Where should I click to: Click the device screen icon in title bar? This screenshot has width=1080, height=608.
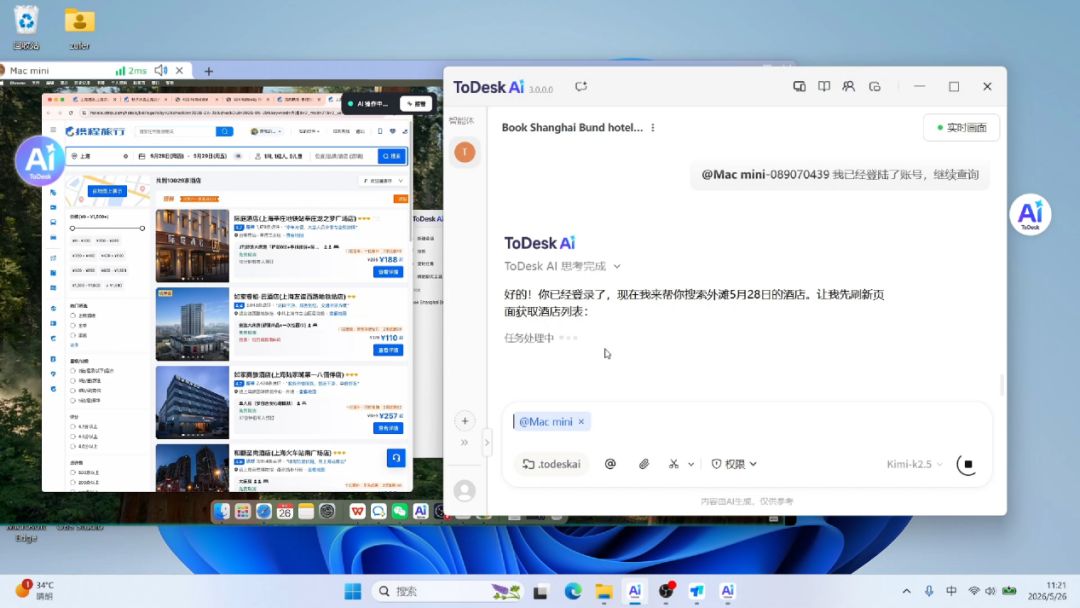(x=799, y=87)
